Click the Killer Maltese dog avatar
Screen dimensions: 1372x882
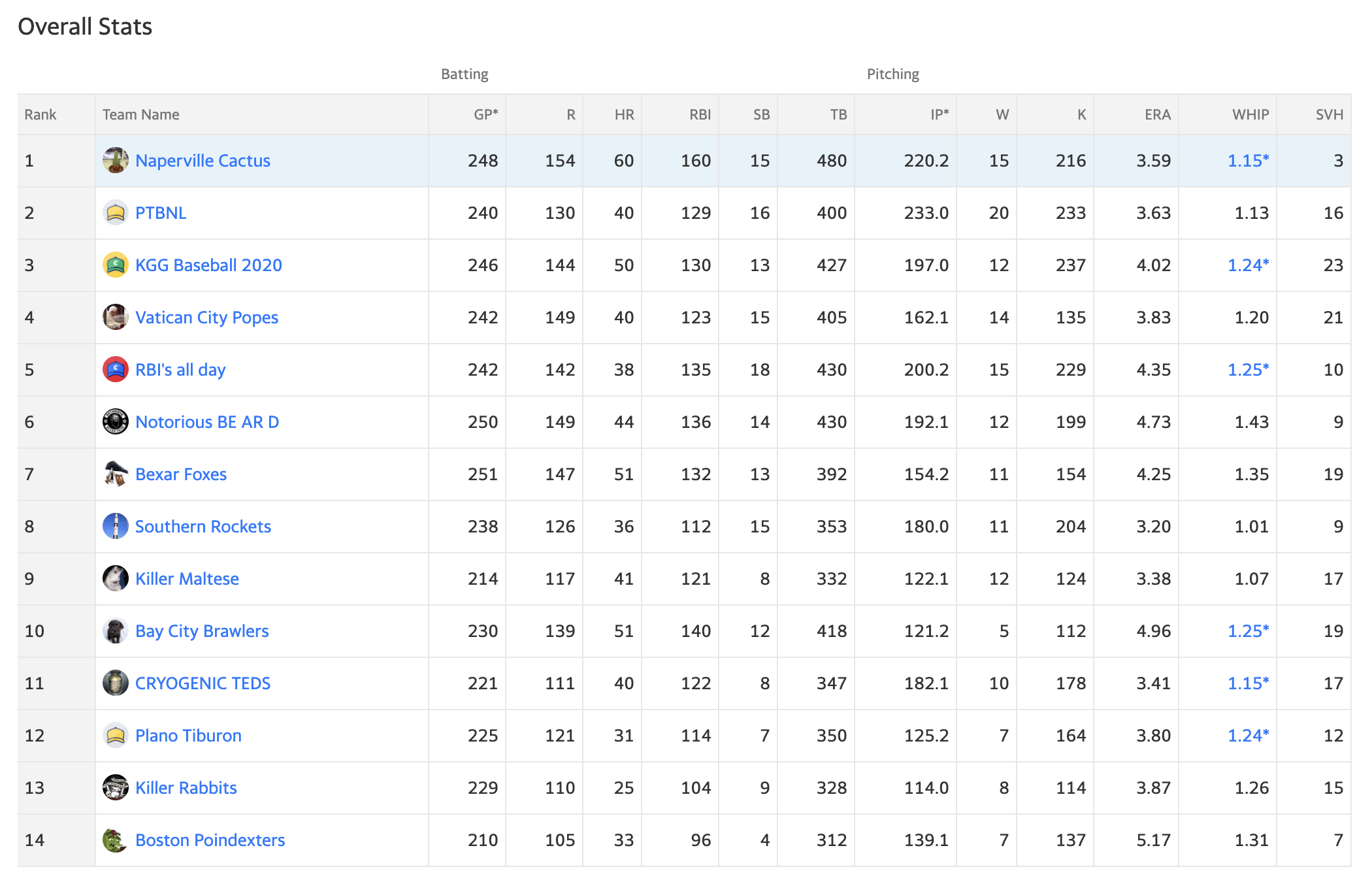116,579
